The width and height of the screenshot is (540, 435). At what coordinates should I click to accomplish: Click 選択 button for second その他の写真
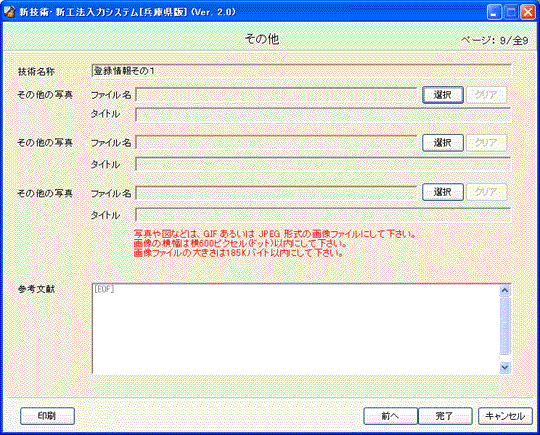tap(443, 143)
